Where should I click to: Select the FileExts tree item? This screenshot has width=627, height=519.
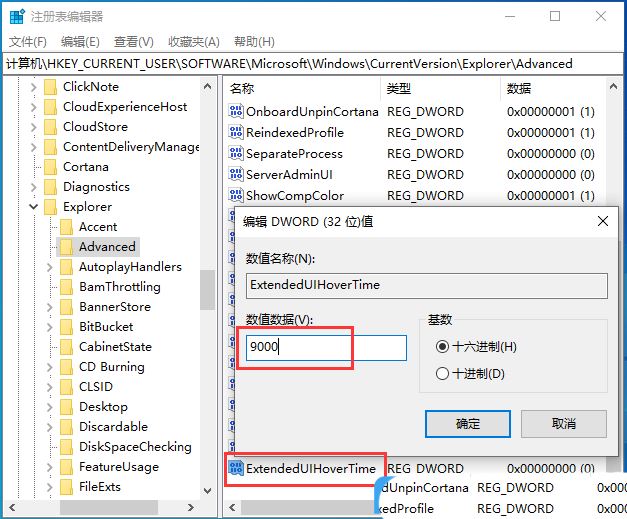point(100,487)
